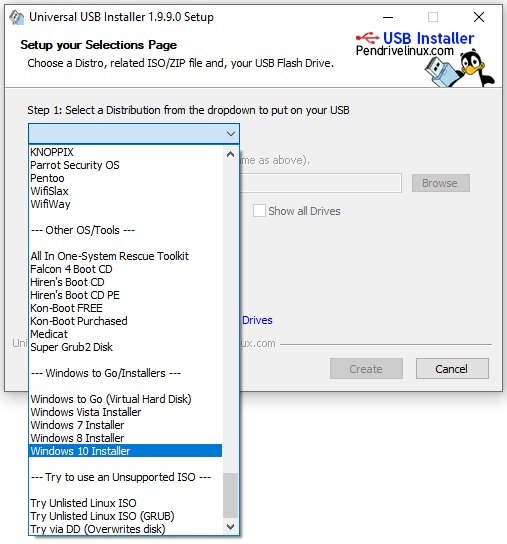Select Parrot Security OS in the list
Screen dimensions: 507x544
[125, 165]
